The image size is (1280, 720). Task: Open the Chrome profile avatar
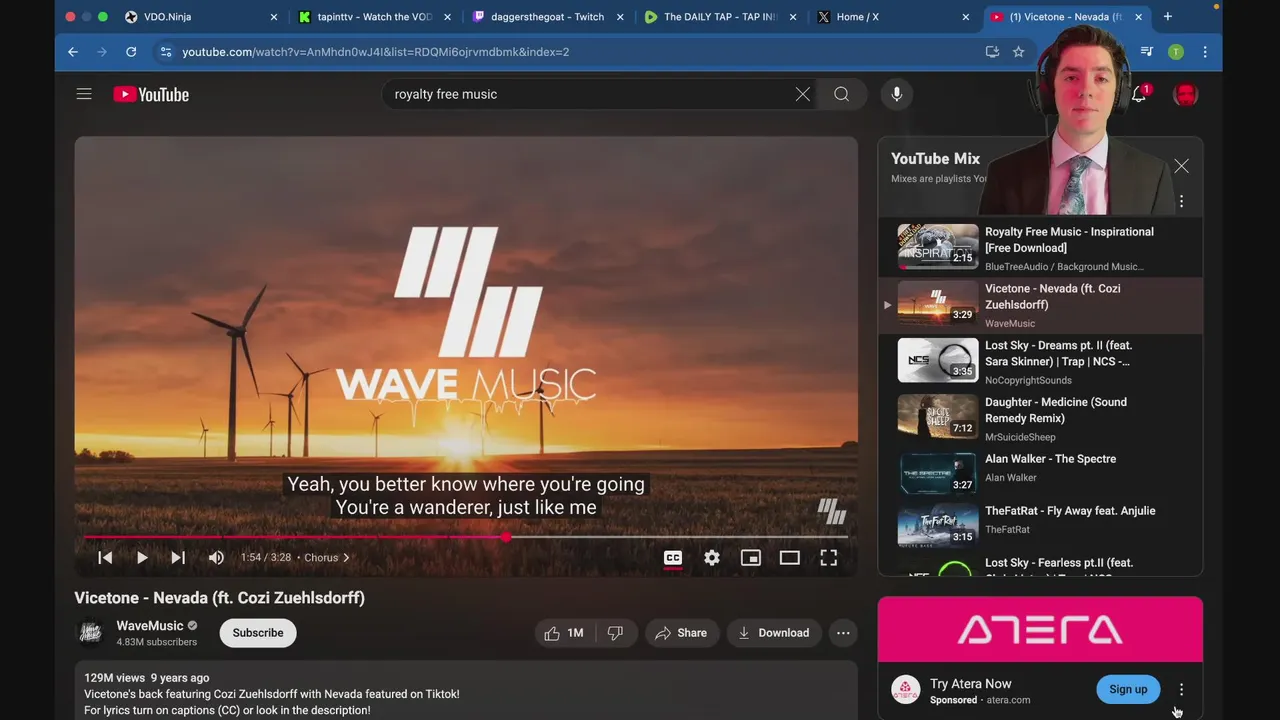coord(1176,52)
